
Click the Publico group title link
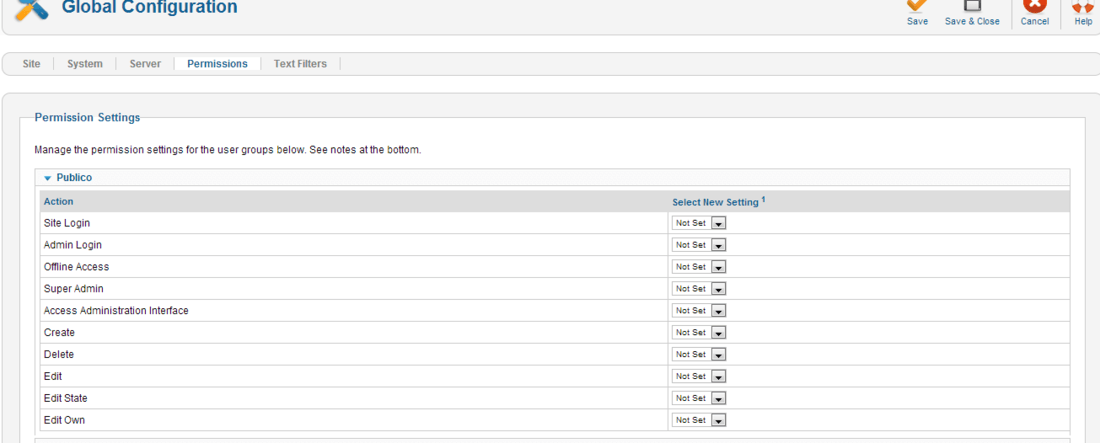click(74, 178)
